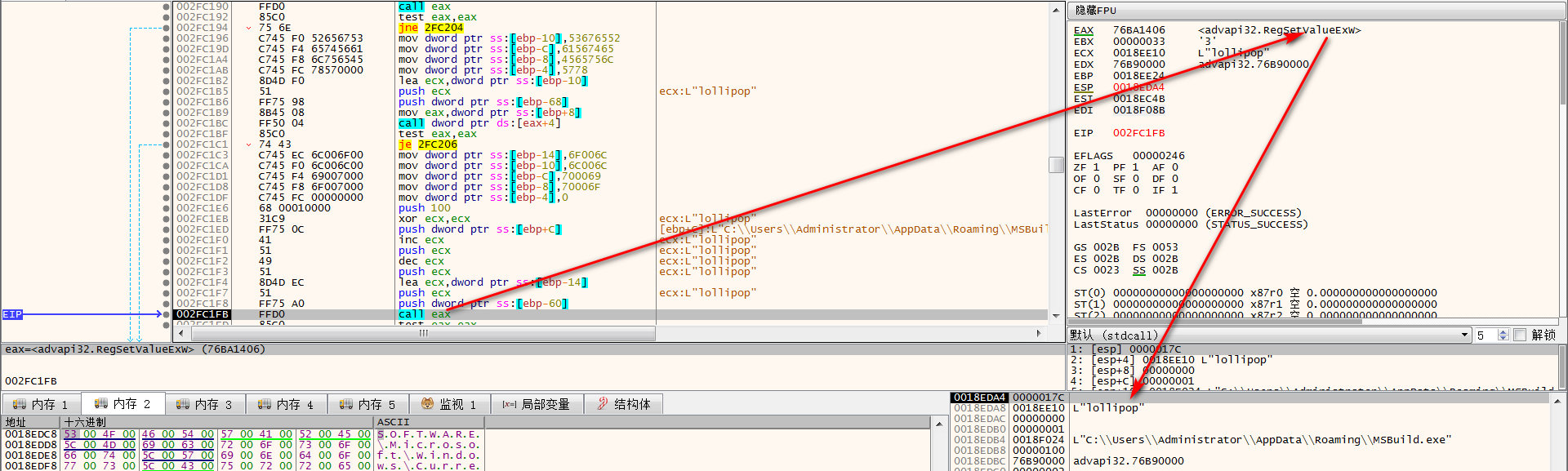
Task: Click the jump arrow marker at 002FC1C1
Action: [249, 144]
